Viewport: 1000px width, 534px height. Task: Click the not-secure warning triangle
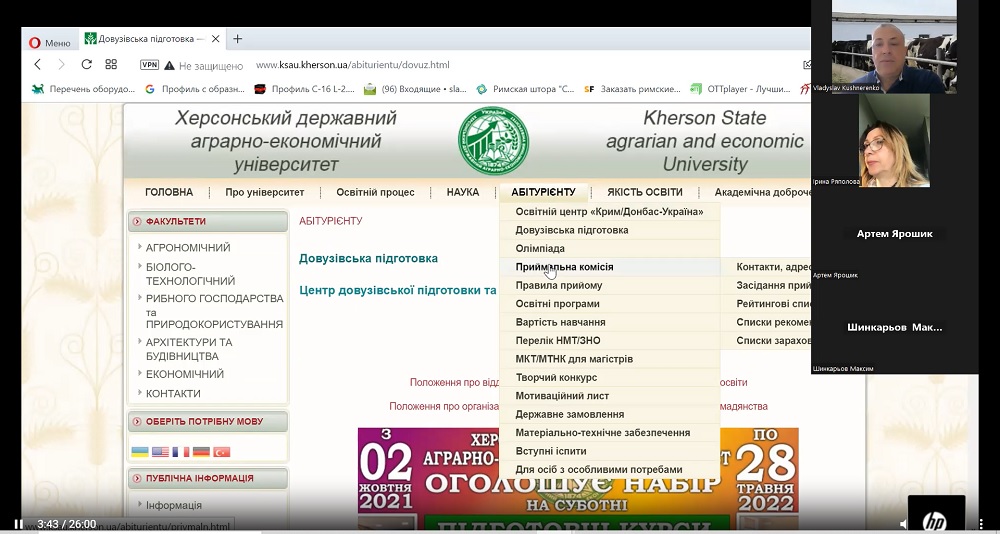point(169,65)
